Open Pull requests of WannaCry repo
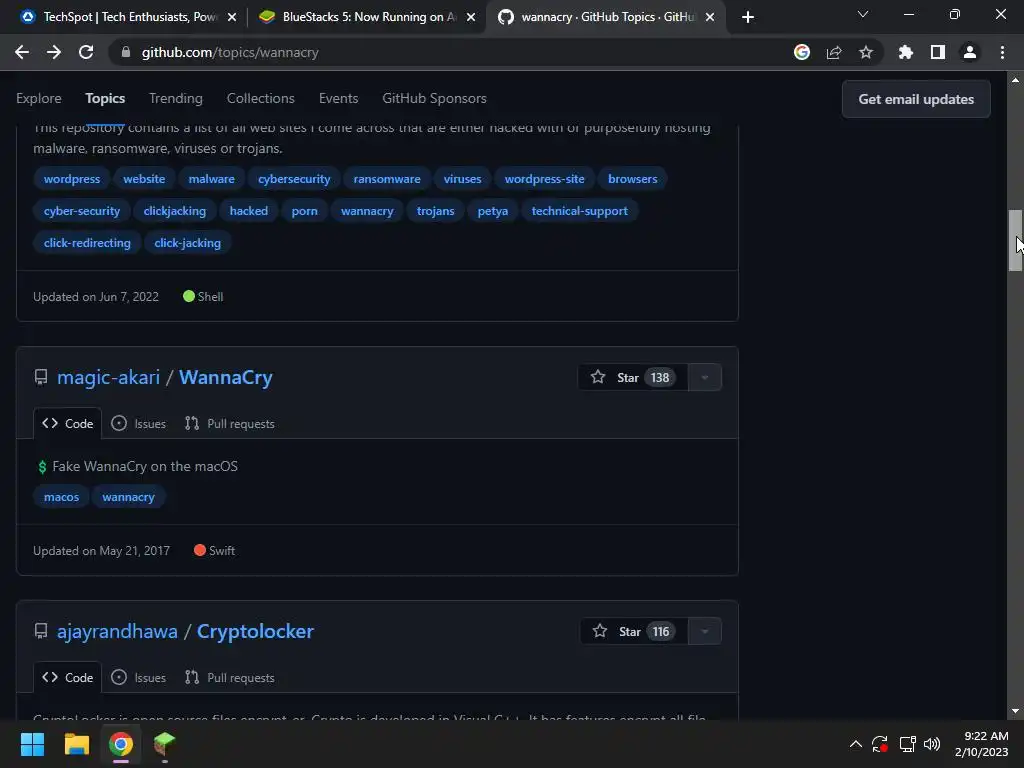 click(229, 423)
